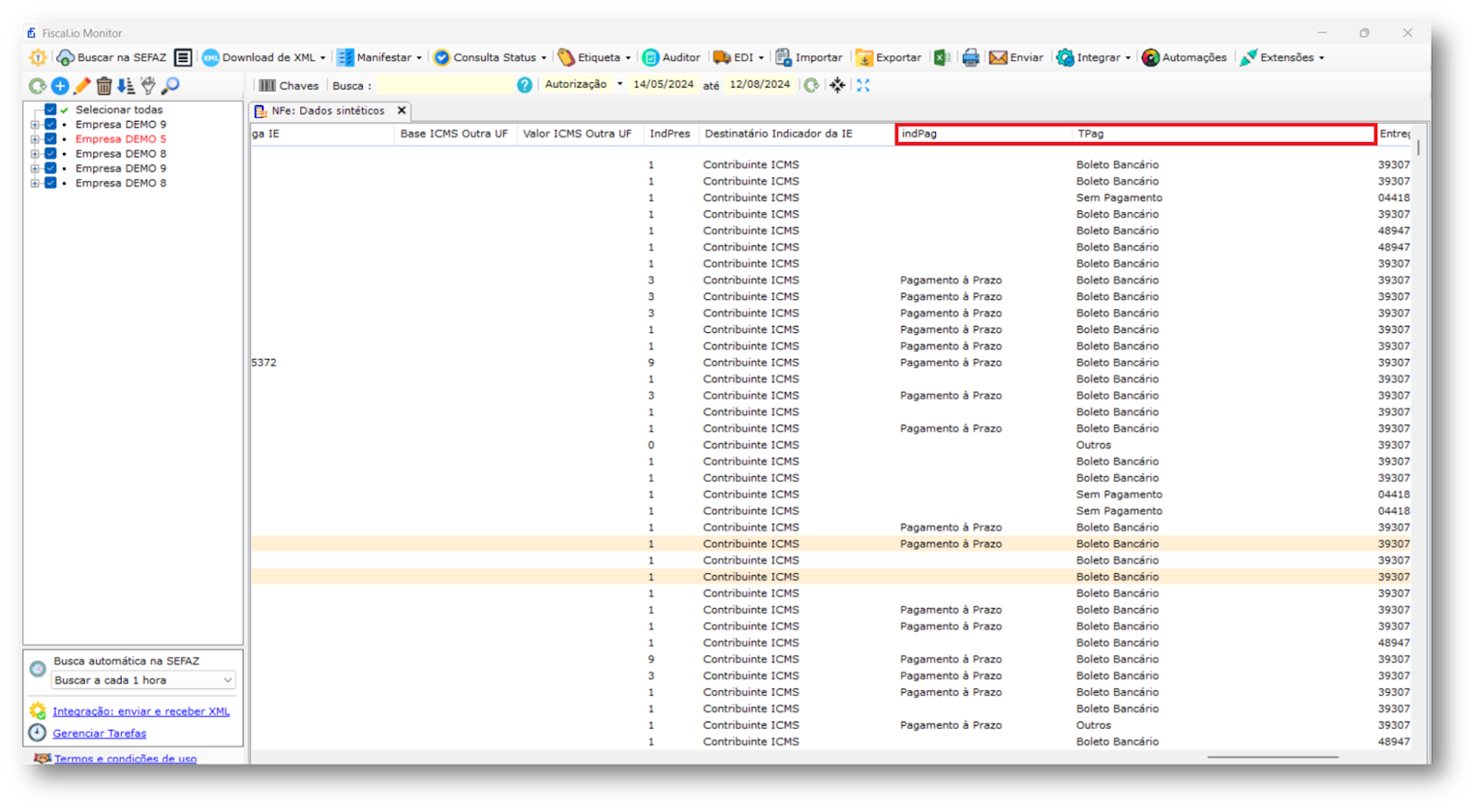The width and height of the screenshot is (1477, 812).
Task: Click the plug connection icon
Action: click(x=148, y=86)
